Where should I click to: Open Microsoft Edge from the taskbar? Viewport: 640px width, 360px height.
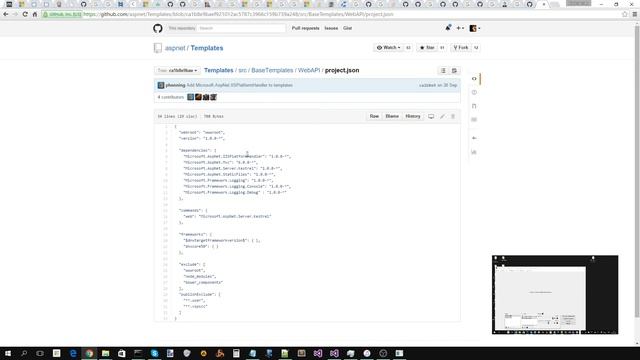[73, 353]
